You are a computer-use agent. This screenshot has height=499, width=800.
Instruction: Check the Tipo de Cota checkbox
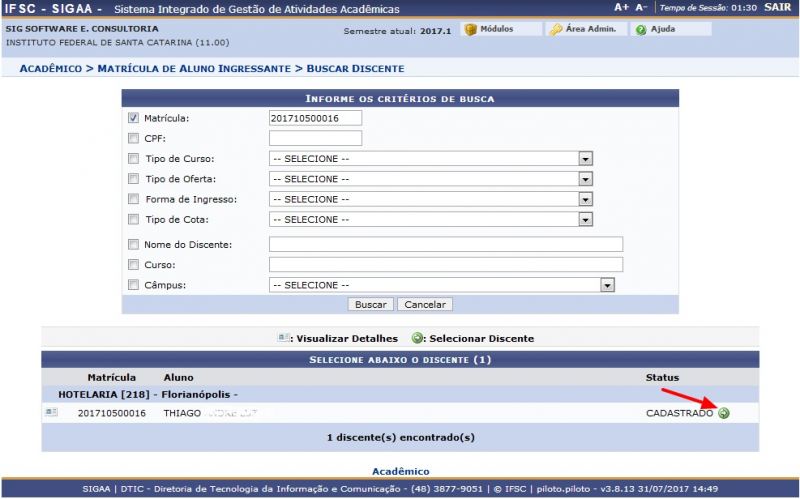coord(134,219)
